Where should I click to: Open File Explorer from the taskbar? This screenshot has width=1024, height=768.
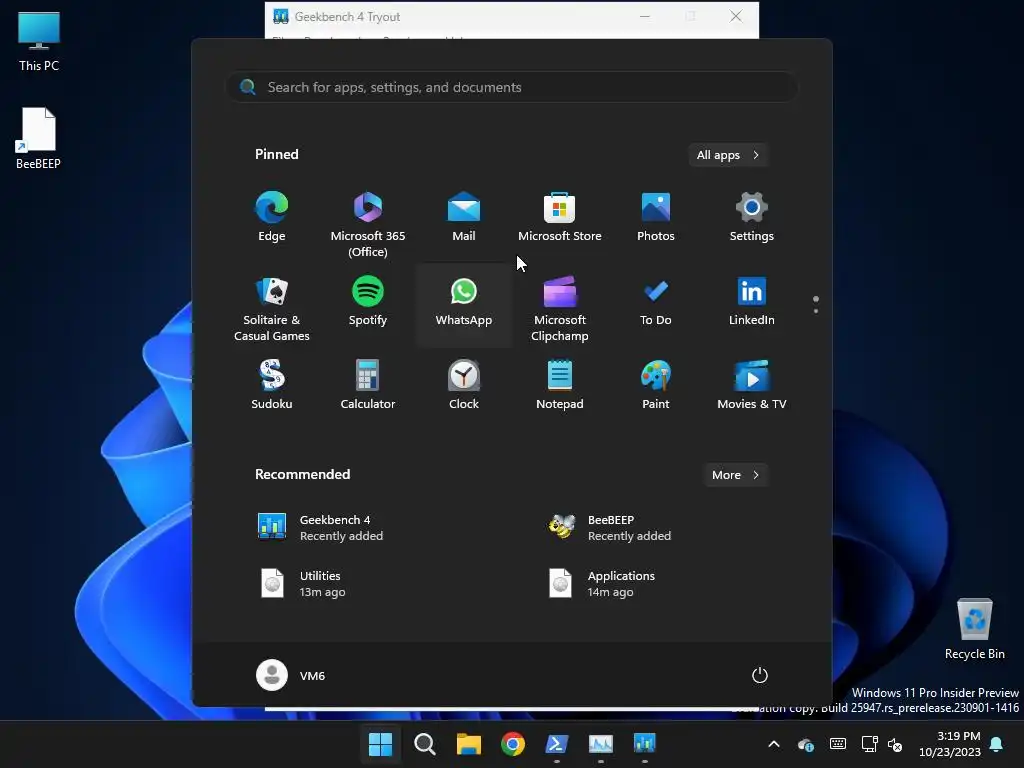[468, 744]
